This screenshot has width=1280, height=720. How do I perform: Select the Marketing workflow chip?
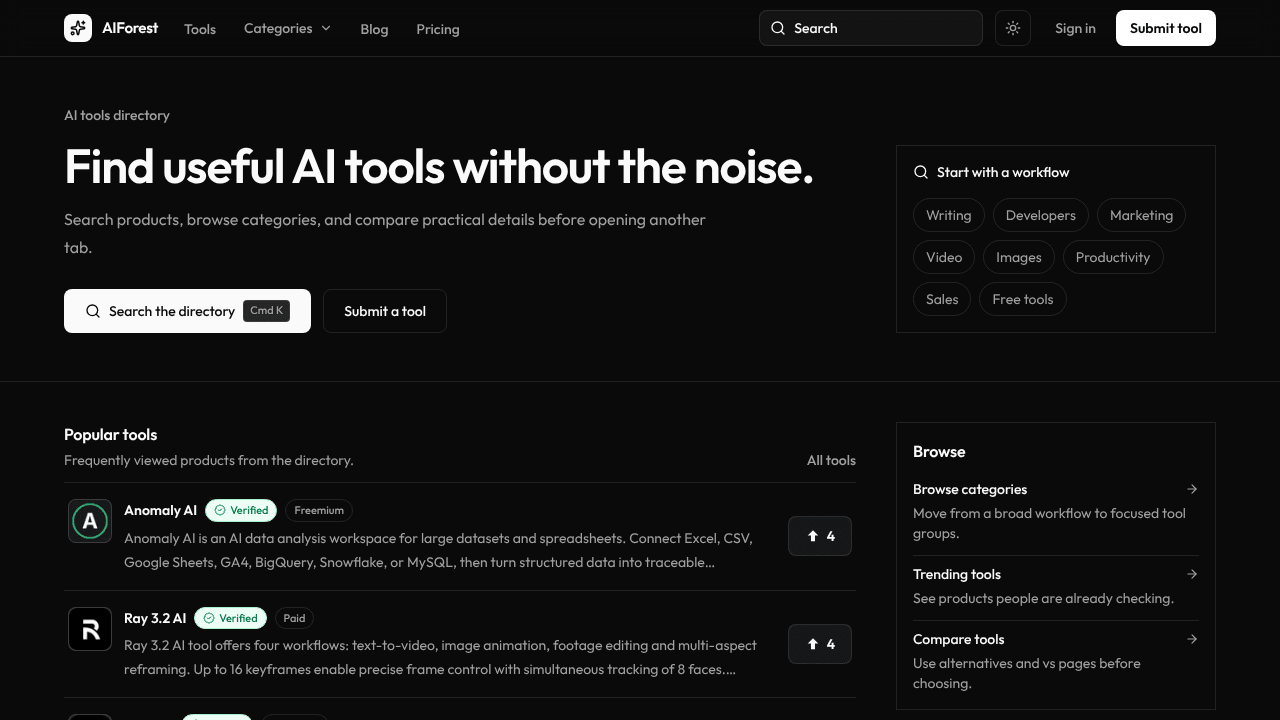(x=1141, y=215)
